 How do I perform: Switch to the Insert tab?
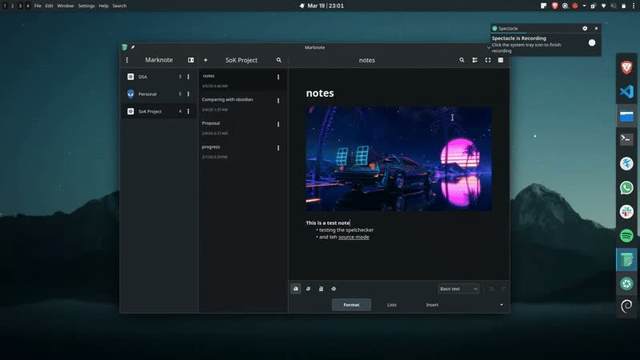coord(432,305)
